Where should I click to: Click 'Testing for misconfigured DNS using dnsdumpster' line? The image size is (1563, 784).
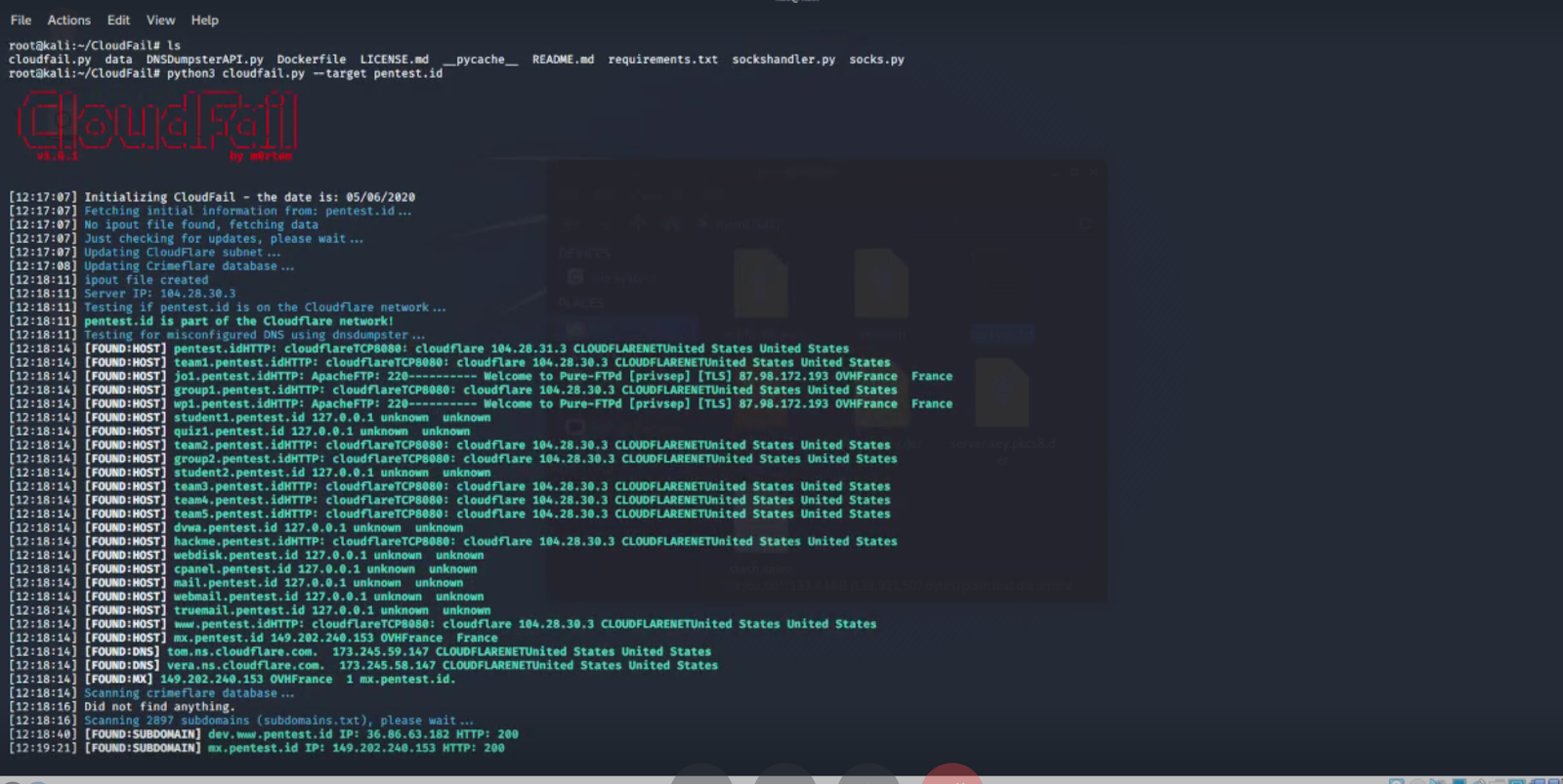point(217,335)
